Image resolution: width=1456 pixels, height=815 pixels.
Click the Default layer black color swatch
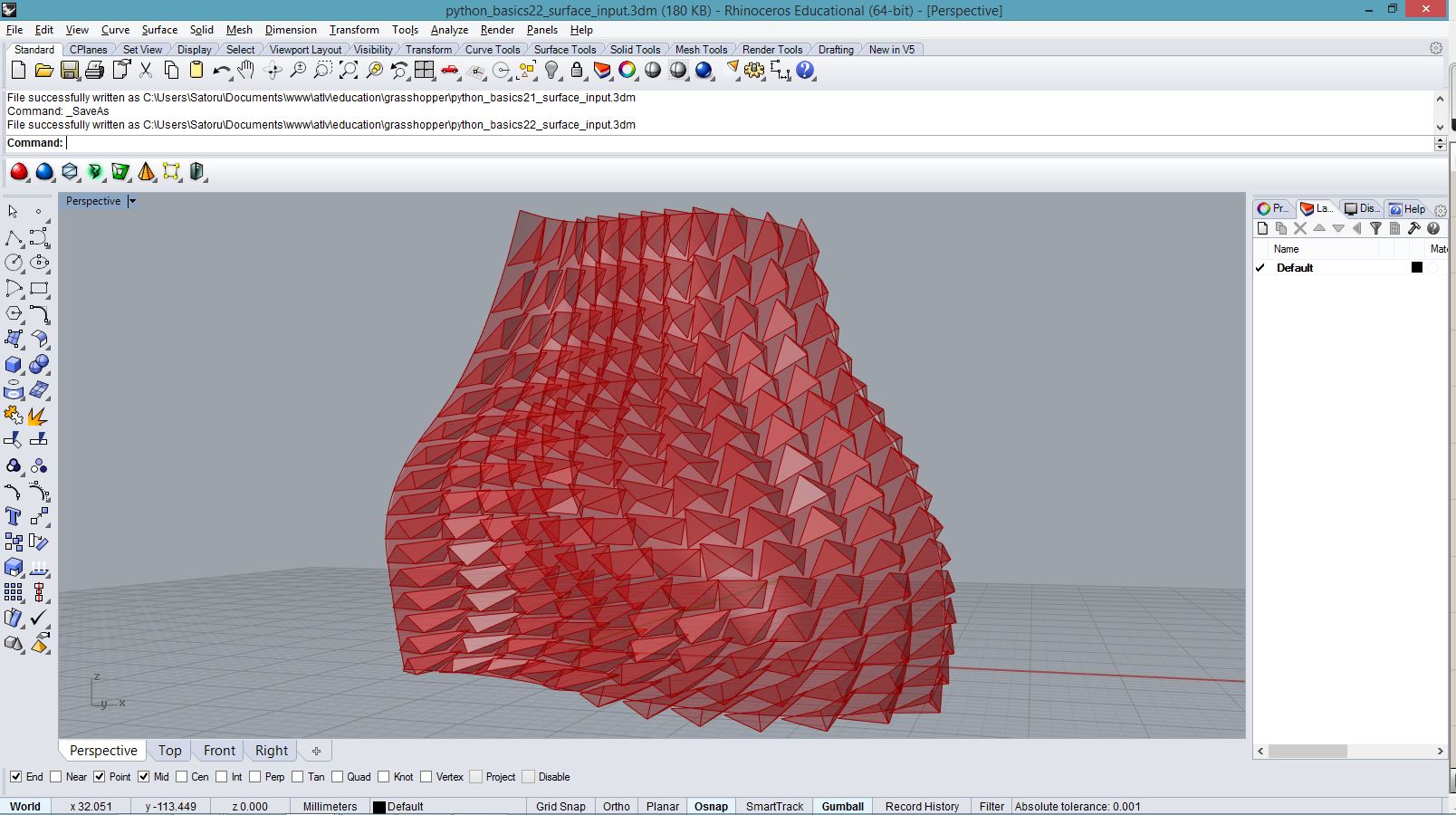[1417, 268]
